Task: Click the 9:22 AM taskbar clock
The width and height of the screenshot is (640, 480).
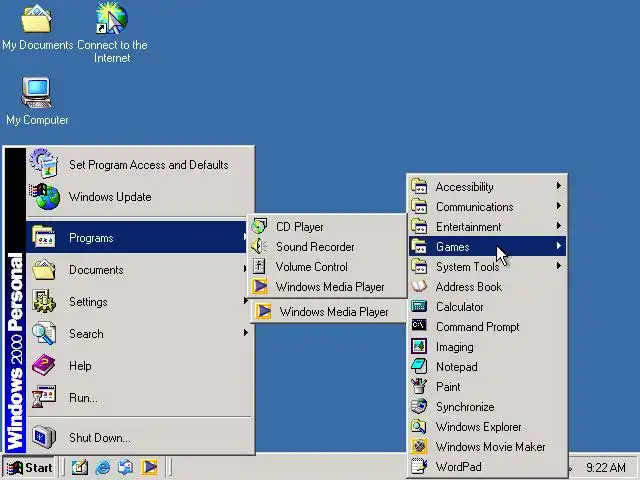Action: coord(606,467)
